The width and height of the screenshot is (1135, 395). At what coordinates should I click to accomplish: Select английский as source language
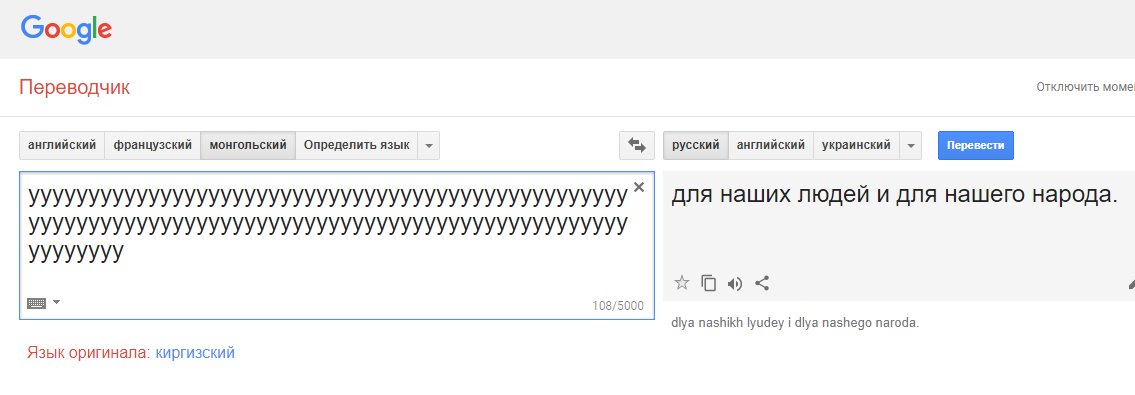(x=62, y=145)
